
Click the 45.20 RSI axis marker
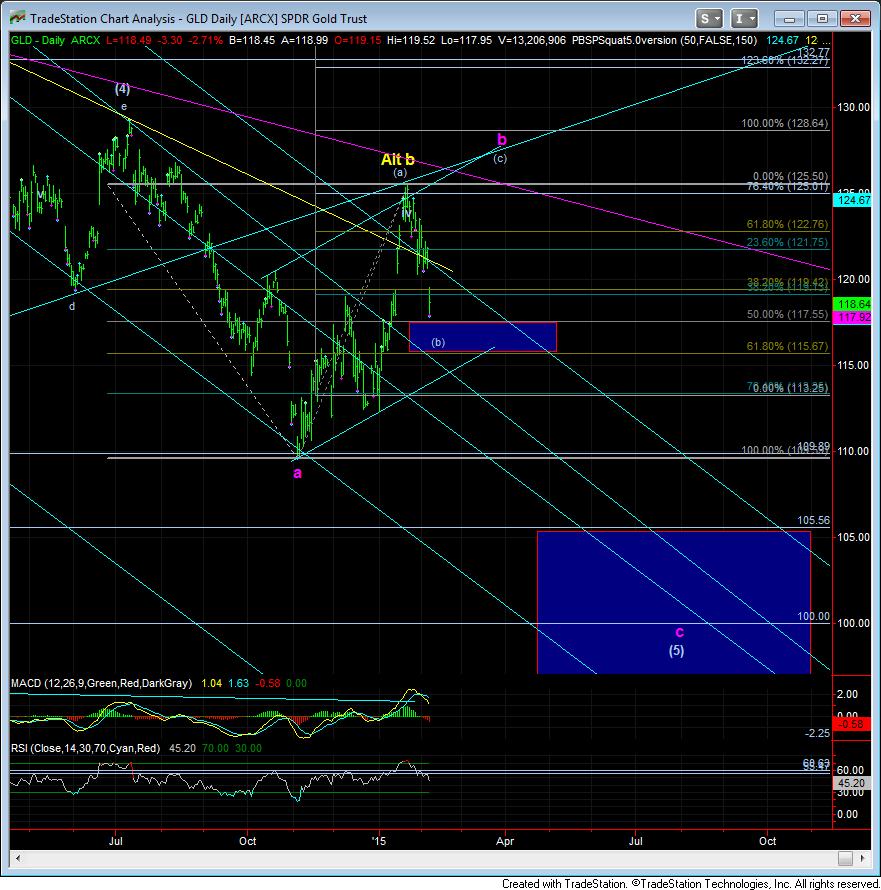coord(853,783)
